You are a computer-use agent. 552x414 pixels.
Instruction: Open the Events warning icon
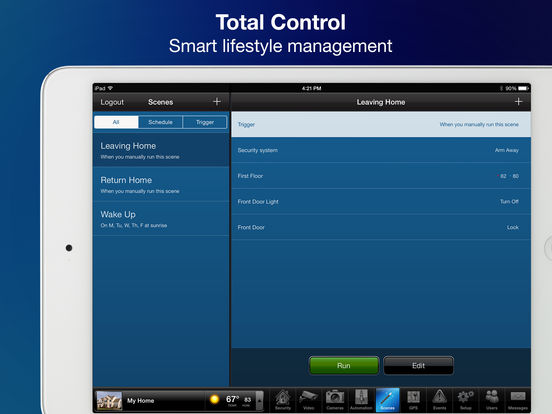click(x=439, y=400)
